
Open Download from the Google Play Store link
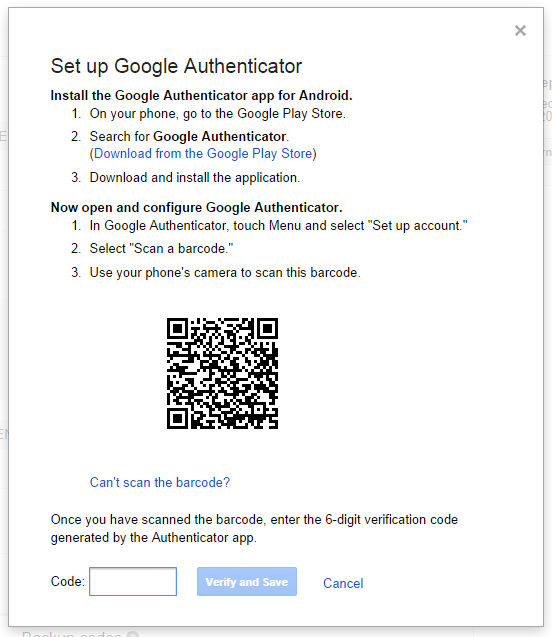click(205, 154)
